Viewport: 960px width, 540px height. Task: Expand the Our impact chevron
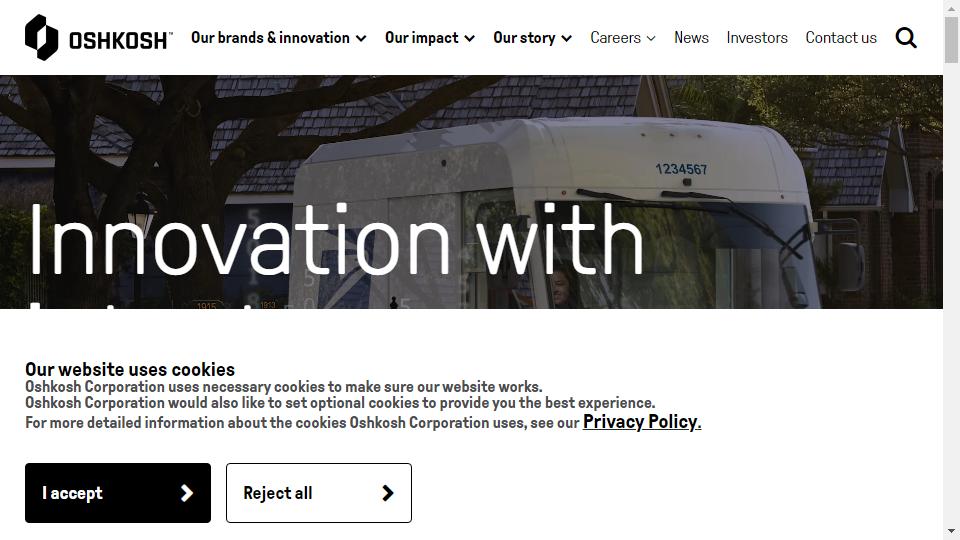(x=470, y=39)
